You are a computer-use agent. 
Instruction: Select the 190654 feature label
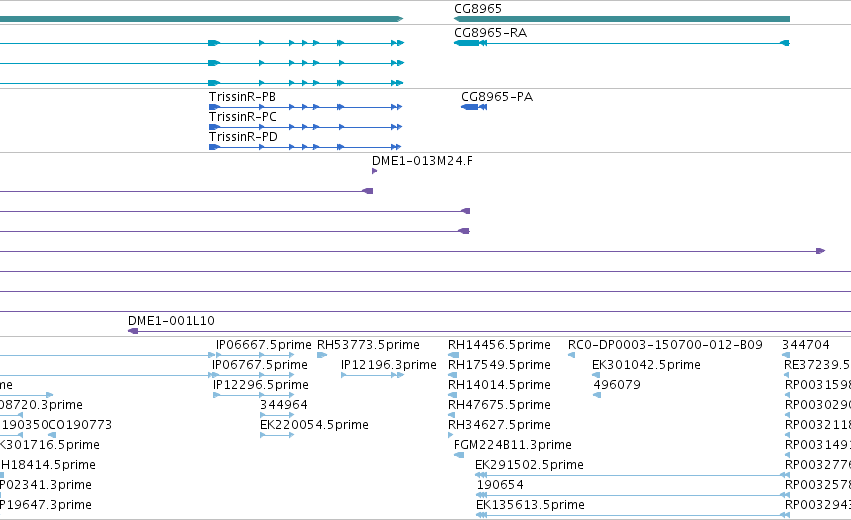pos(500,485)
